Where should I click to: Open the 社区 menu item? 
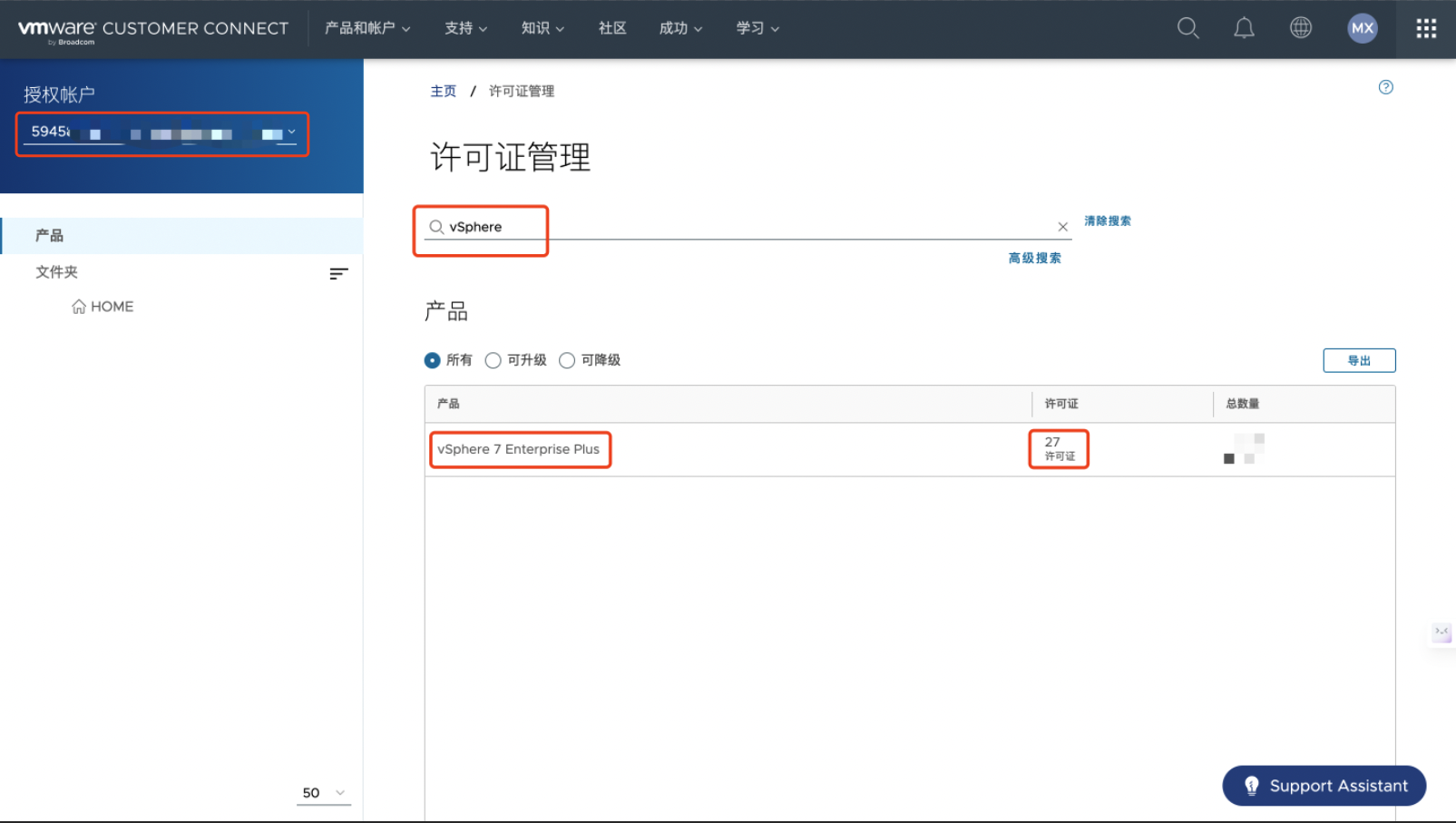coord(612,28)
